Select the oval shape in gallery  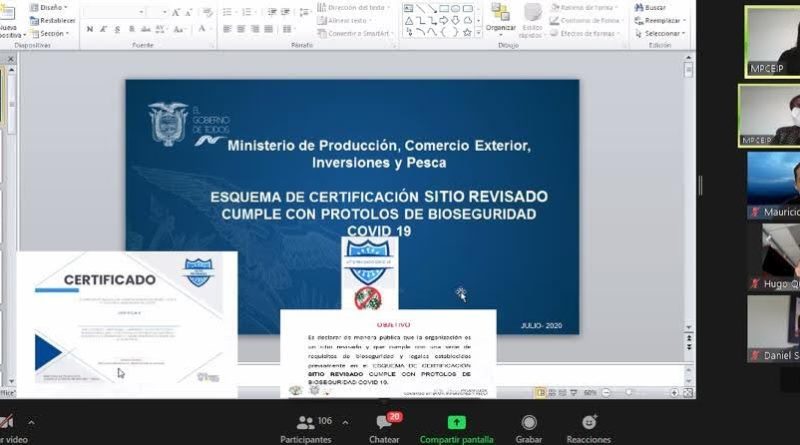pyautogui.click(x=456, y=9)
